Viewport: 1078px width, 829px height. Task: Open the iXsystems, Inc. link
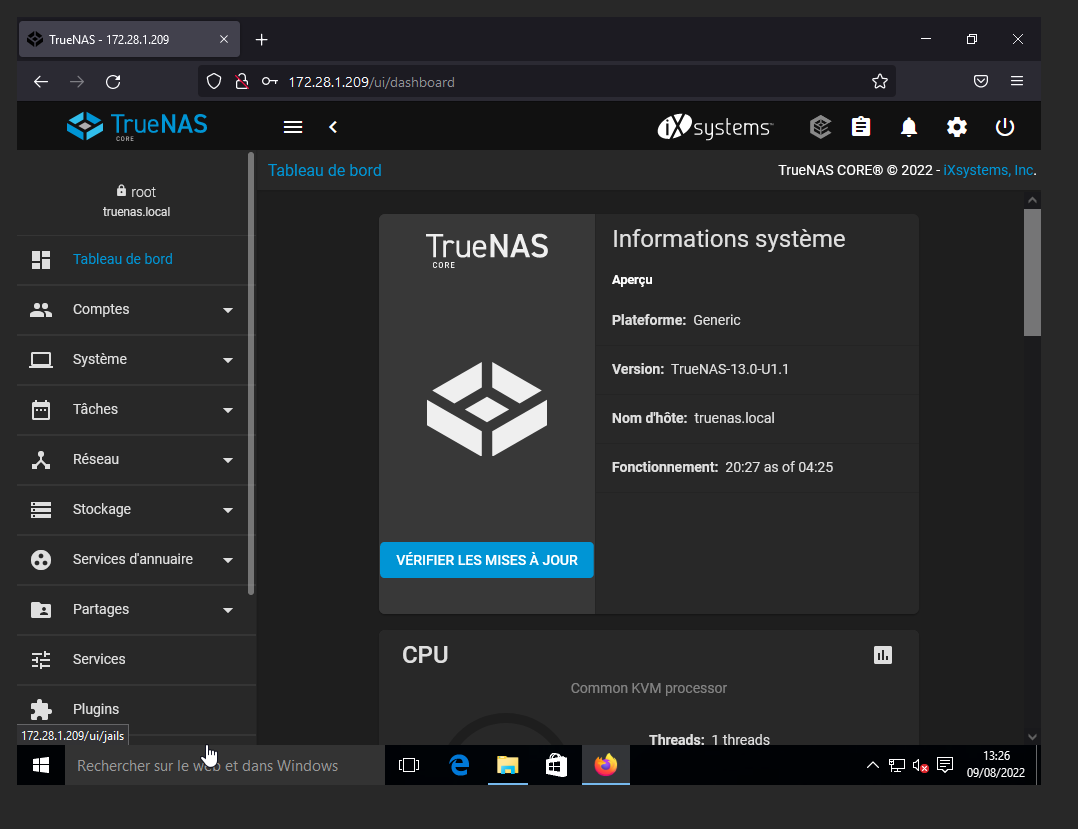(x=988, y=170)
